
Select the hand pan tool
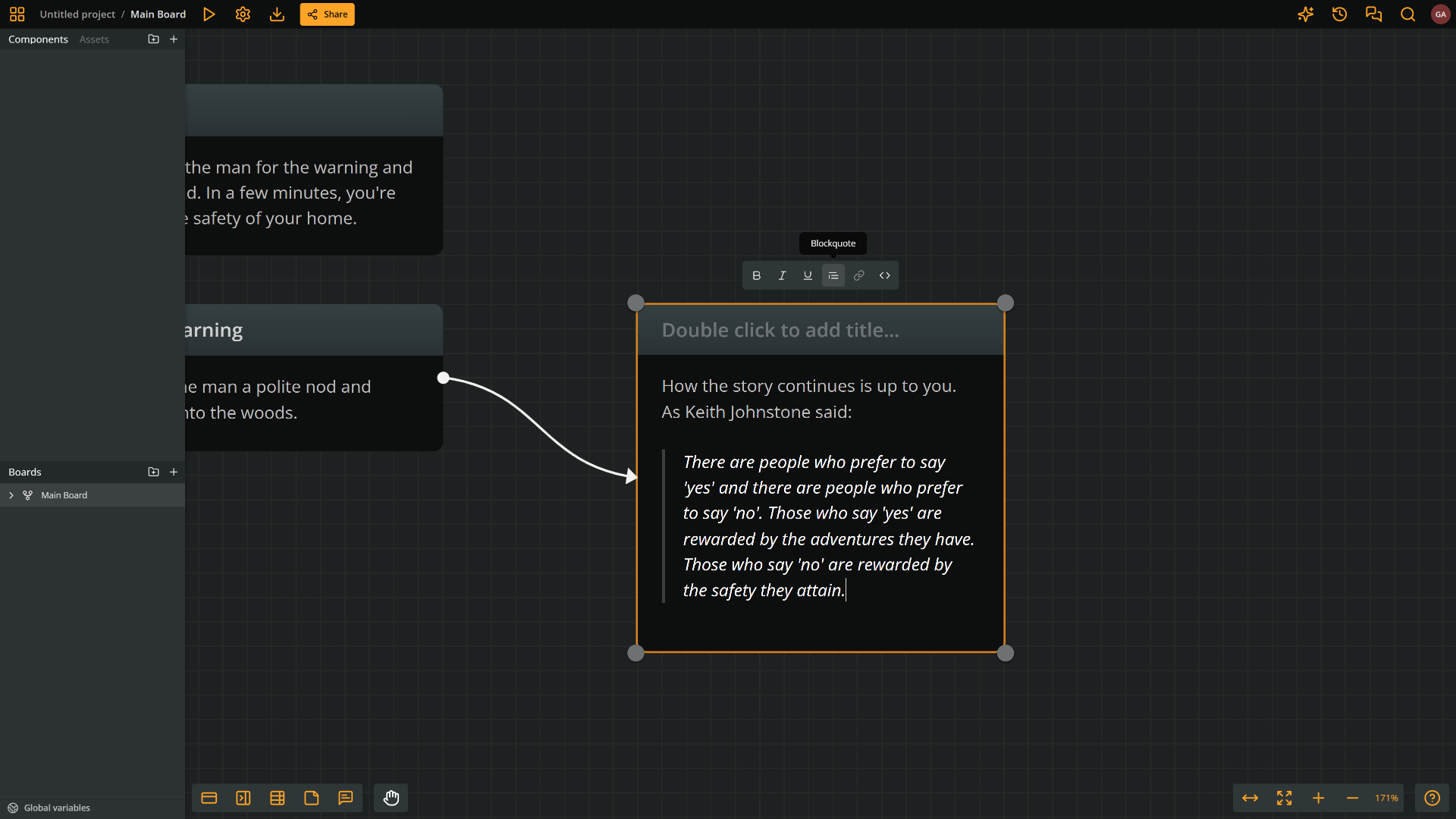click(x=391, y=798)
